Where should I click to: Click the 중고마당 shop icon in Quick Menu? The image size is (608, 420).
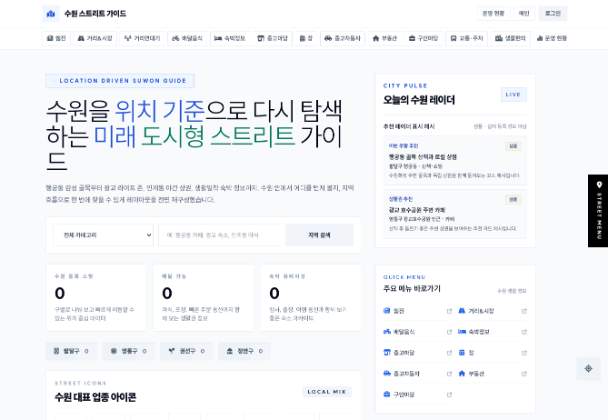coord(387,353)
